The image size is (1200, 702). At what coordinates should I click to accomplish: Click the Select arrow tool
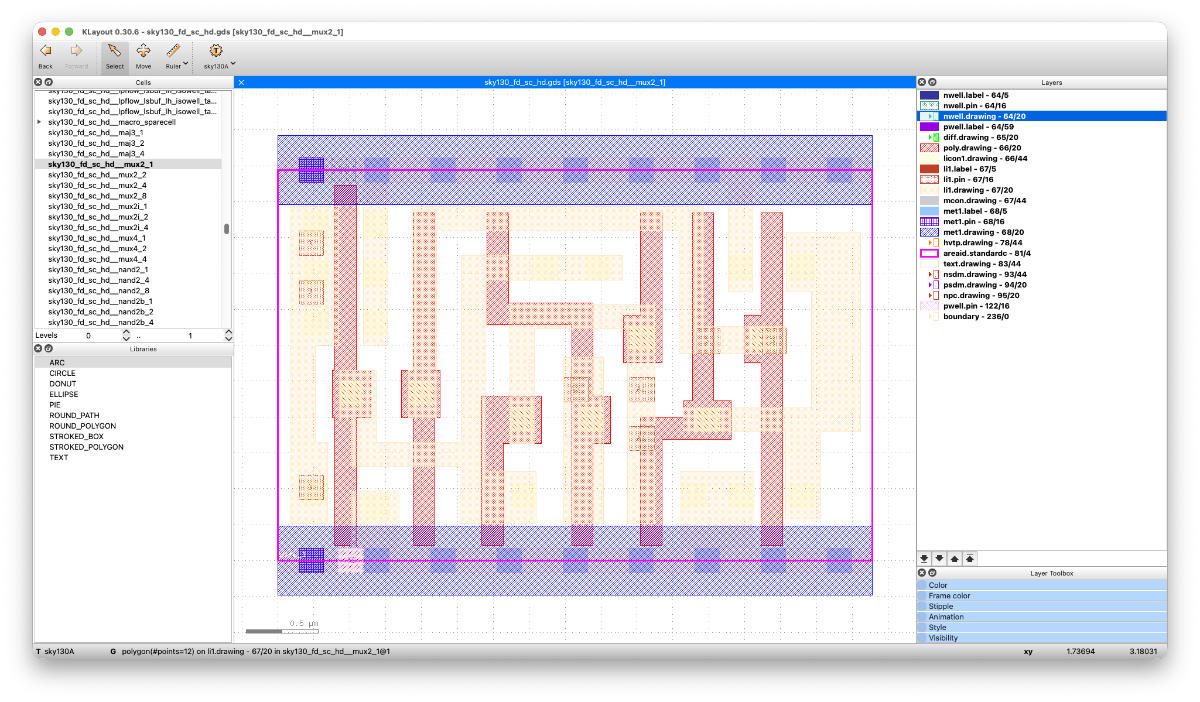click(114, 50)
